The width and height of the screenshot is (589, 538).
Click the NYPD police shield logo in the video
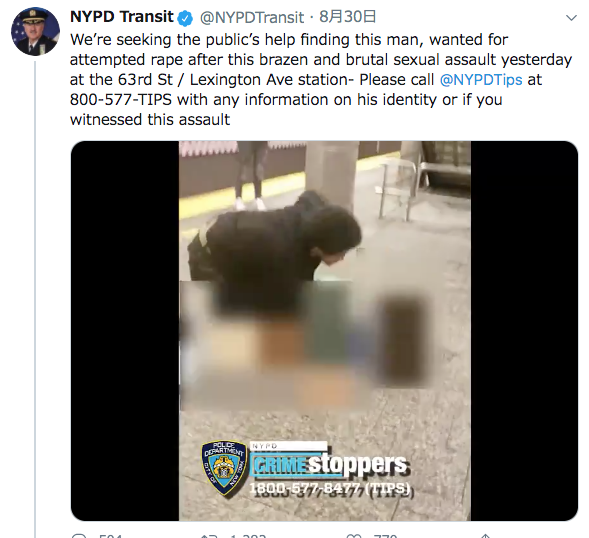coord(224,467)
